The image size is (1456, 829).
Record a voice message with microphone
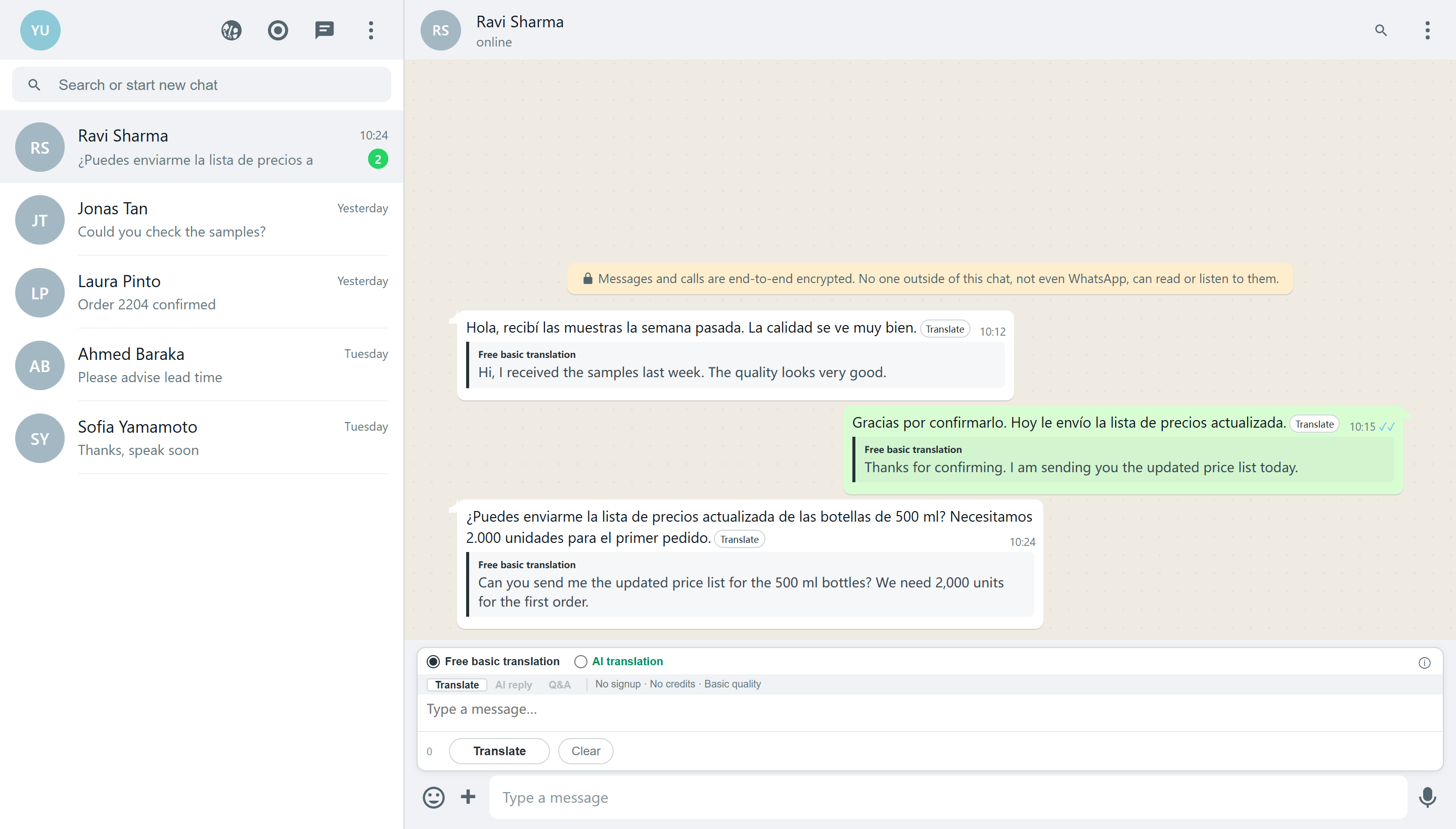pyautogui.click(x=1427, y=797)
